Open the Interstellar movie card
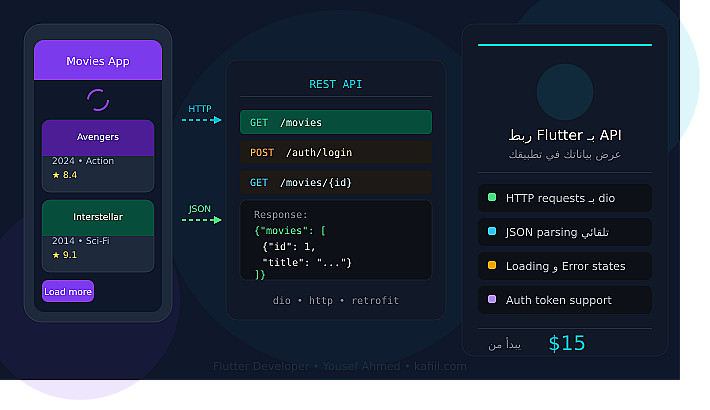 (x=98, y=235)
